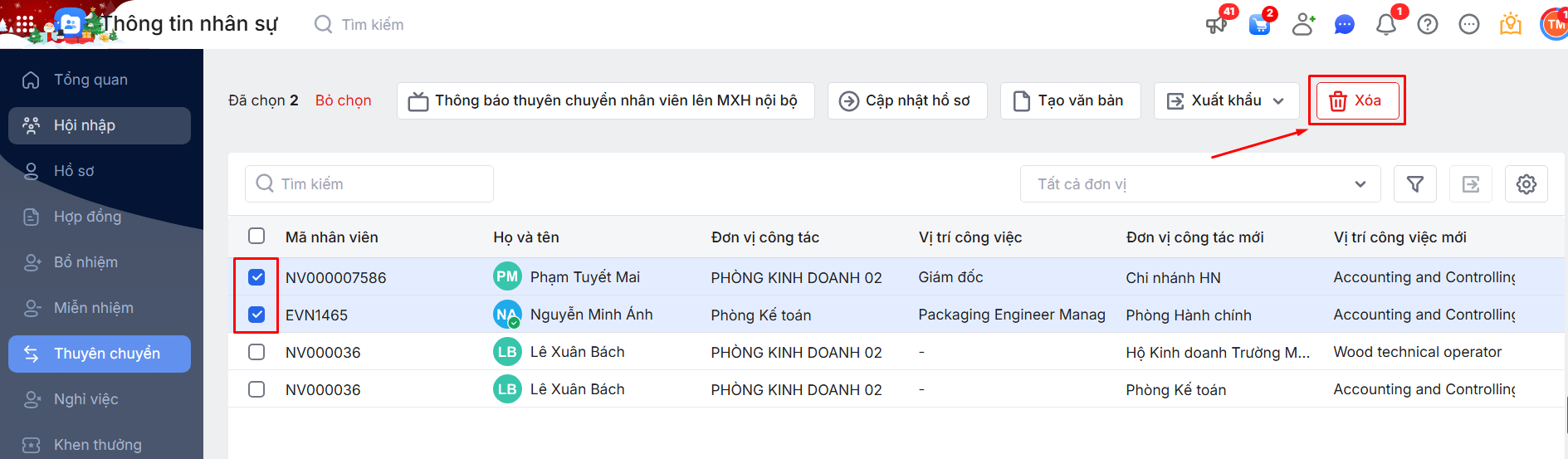
Task: Open the three-dots more options menu
Action: [x=1468, y=25]
